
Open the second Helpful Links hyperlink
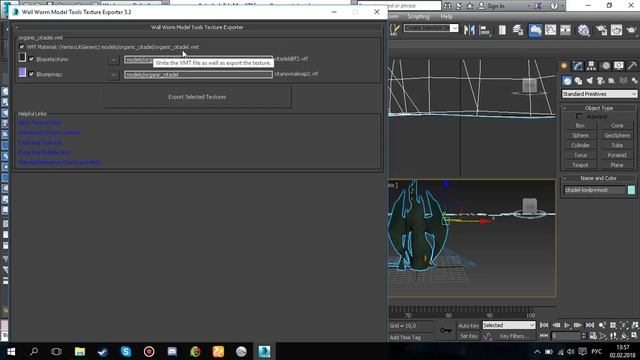[x=49, y=133]
